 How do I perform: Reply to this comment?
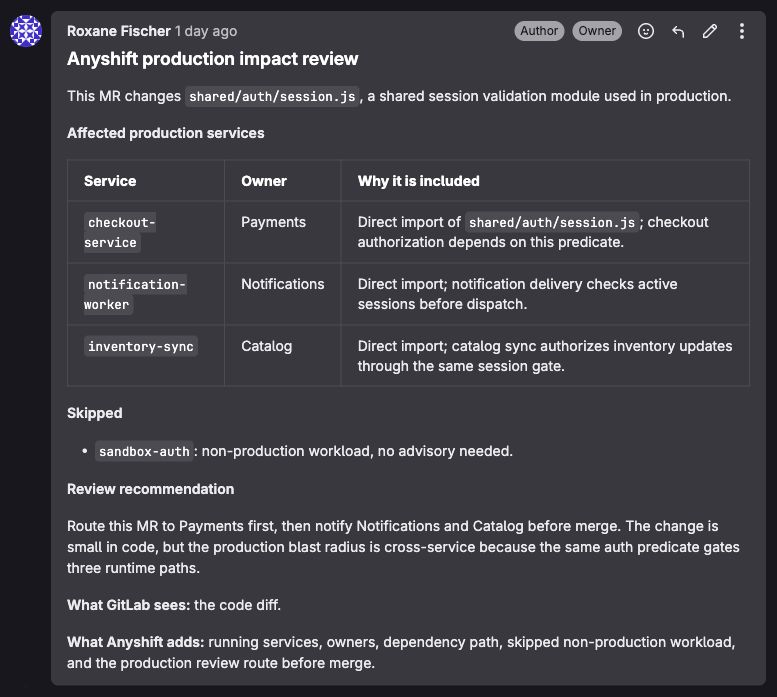click(678, 31)
